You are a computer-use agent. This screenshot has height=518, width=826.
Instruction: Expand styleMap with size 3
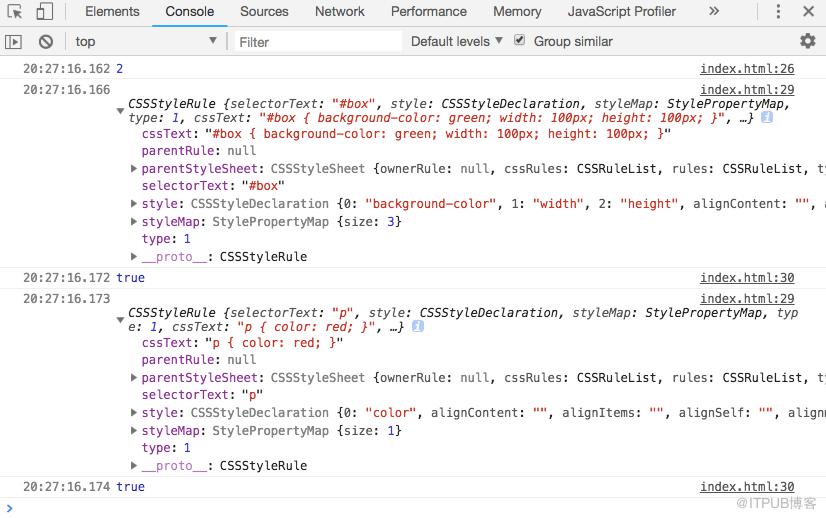tap(134, 221)
